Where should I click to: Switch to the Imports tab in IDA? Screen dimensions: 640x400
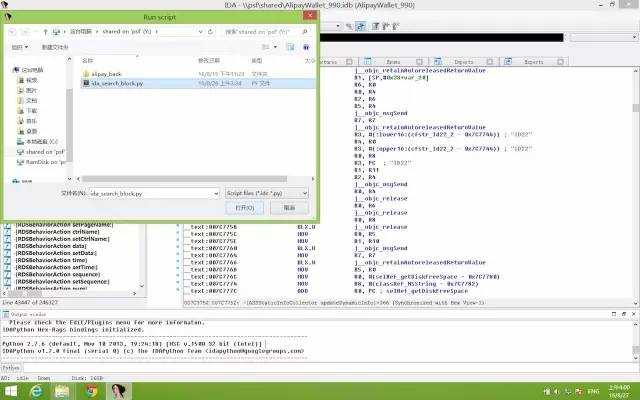[463, 62]
